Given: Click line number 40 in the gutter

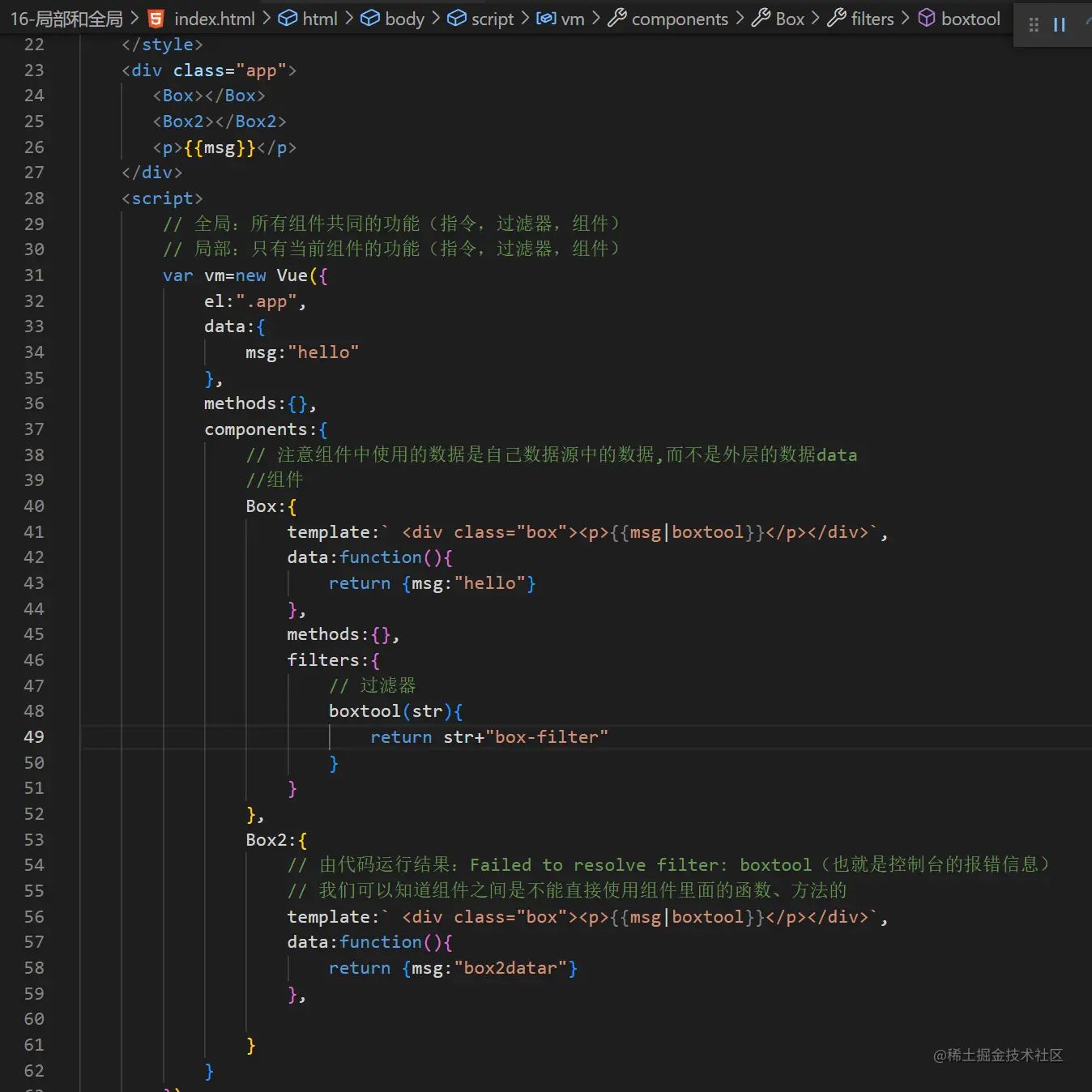Looking at the screenshot, I should tap(34, 506).
